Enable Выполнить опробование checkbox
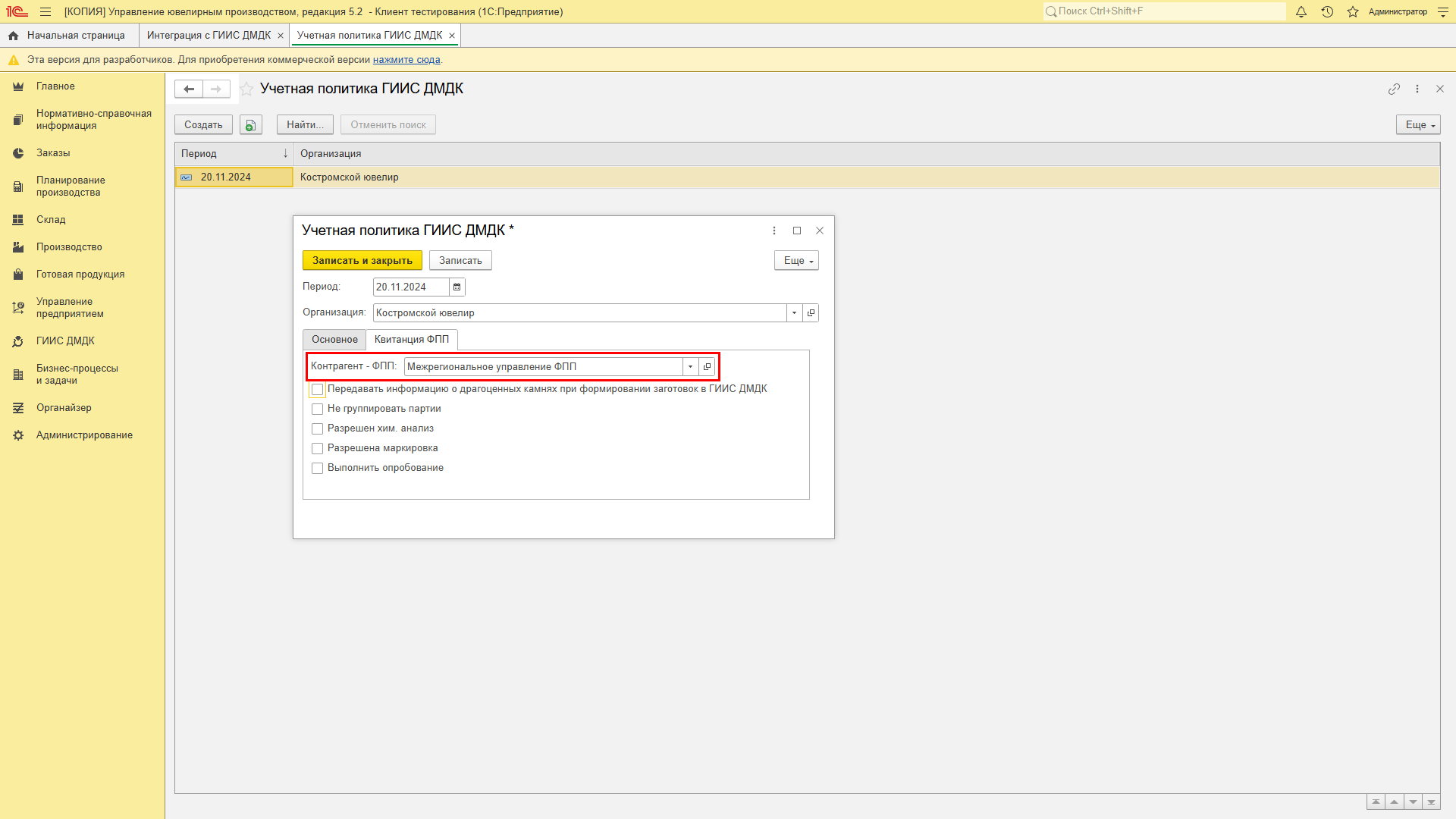1456x819 pixels. pos(318,469)
